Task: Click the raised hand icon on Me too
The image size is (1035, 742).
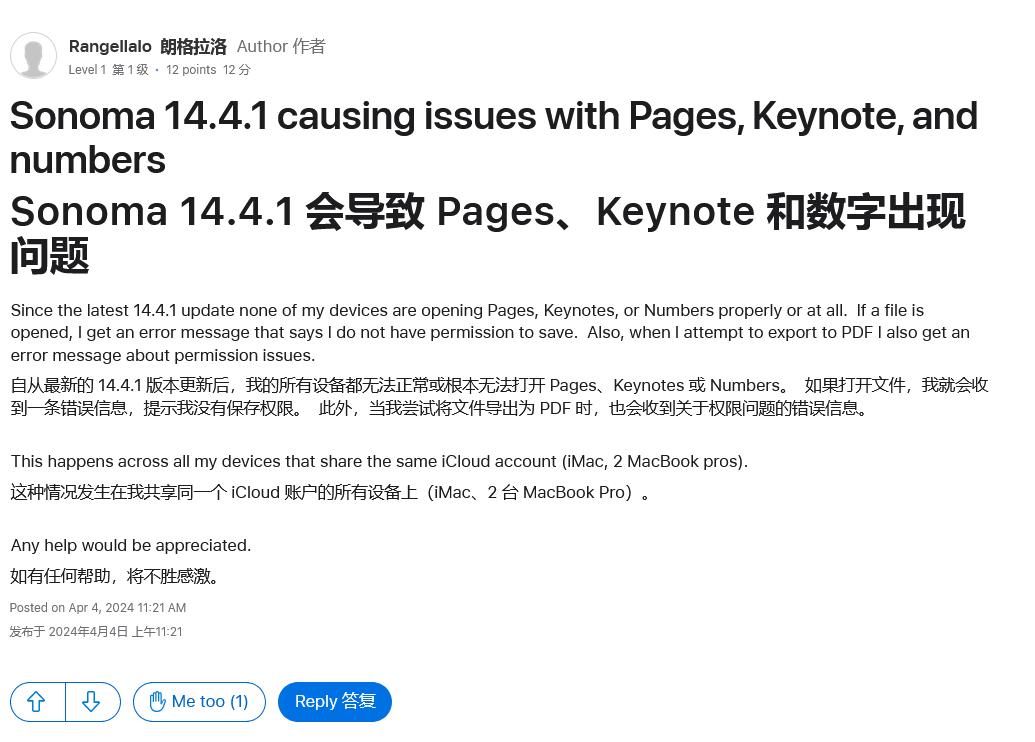Action: (158, 701)
